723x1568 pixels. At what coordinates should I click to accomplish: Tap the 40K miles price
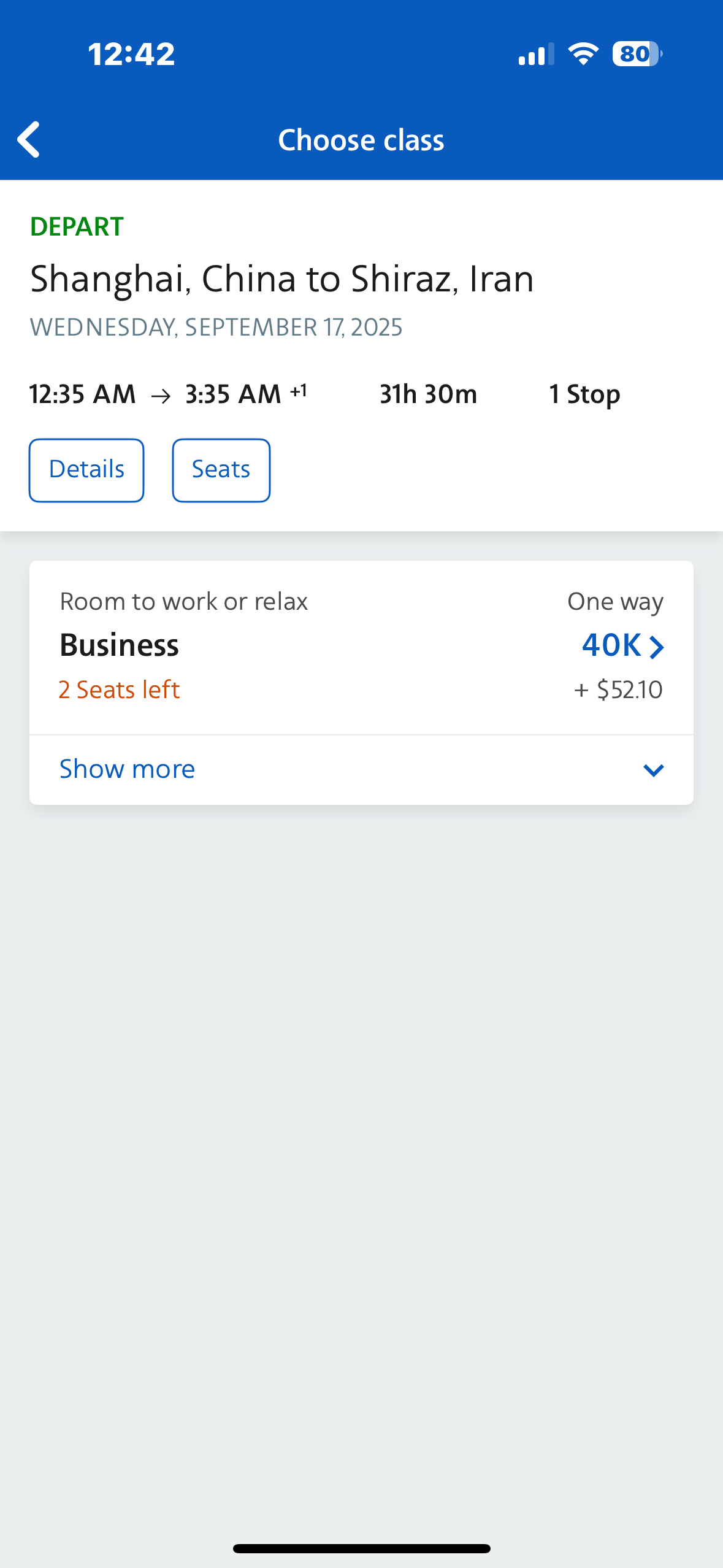(x=611, y=645)
